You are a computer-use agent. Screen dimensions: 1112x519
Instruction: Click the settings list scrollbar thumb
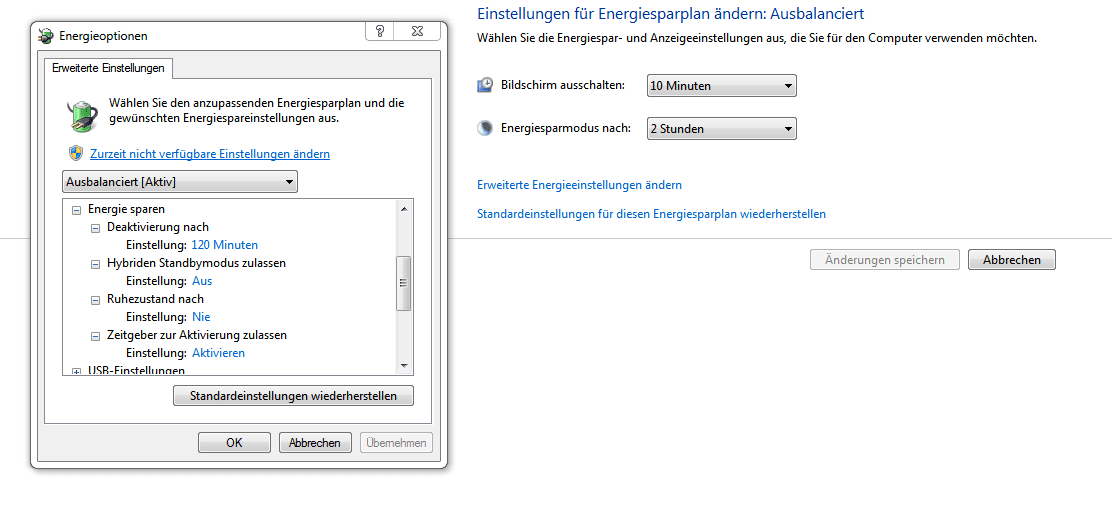pos(404,283)
